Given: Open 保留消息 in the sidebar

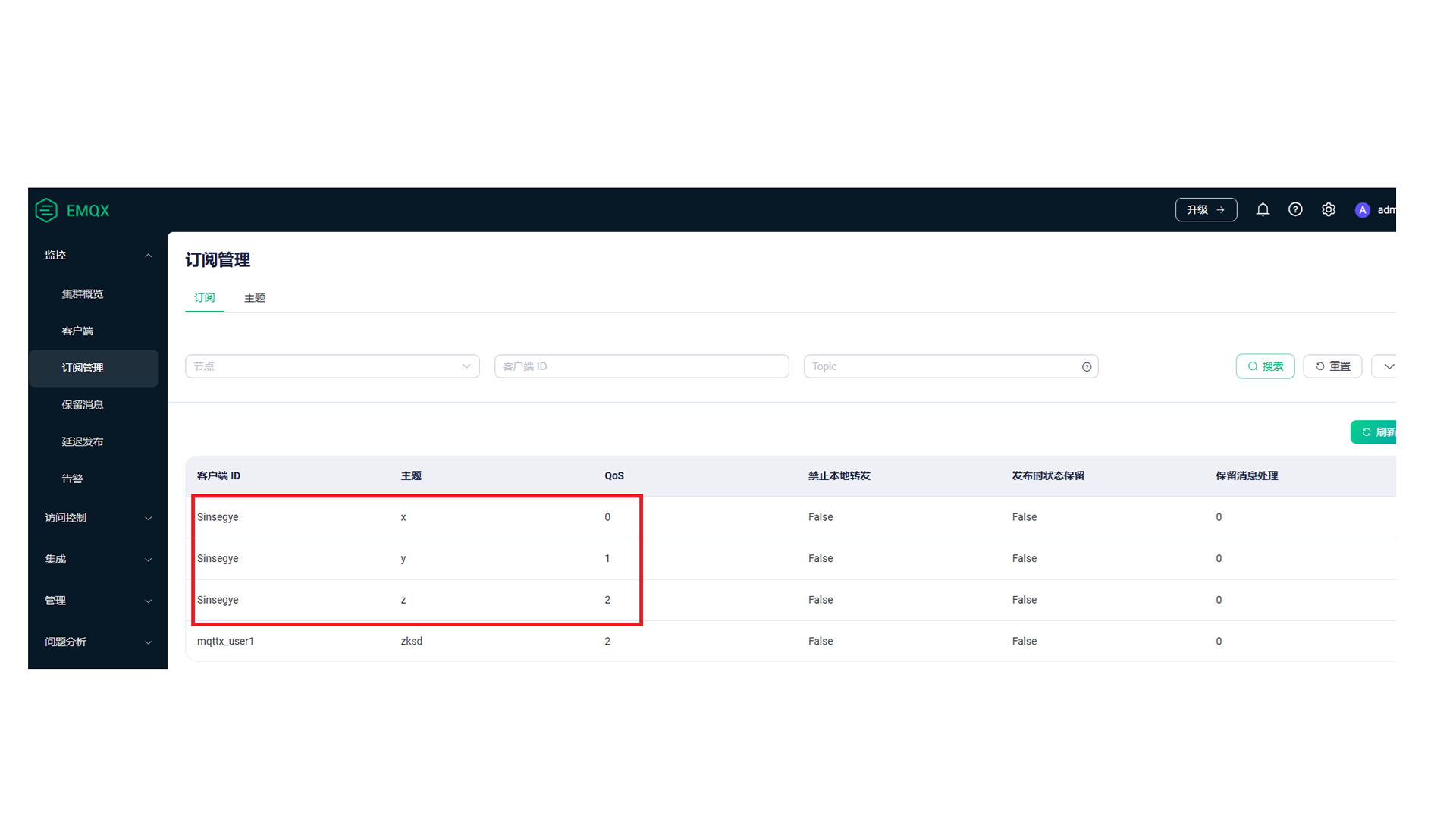Looking at the screenshot, I should point(83,405).
